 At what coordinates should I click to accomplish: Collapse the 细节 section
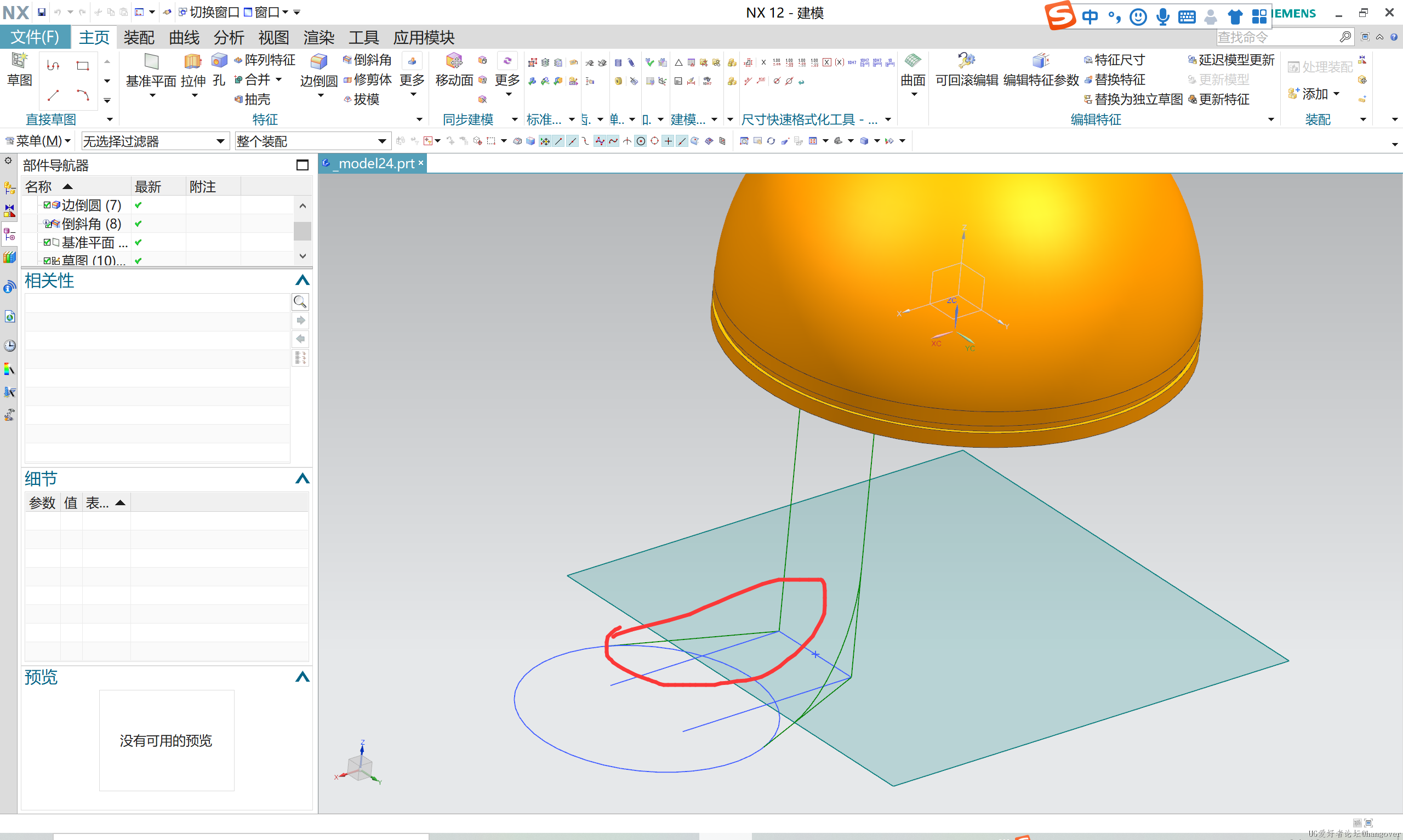[302, 479]
